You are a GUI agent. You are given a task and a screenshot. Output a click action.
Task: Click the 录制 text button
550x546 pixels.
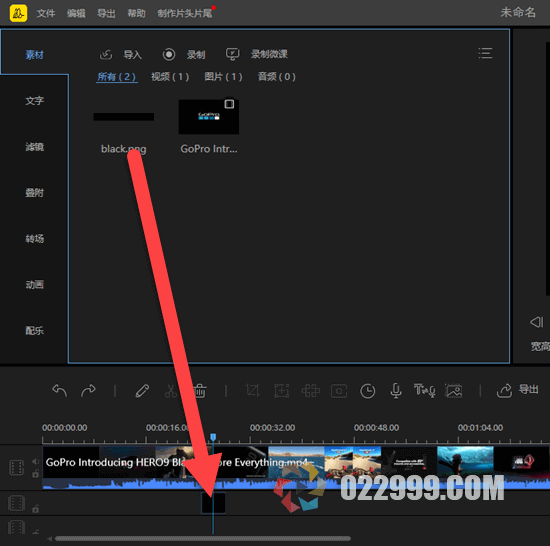(x=196, y=55)
